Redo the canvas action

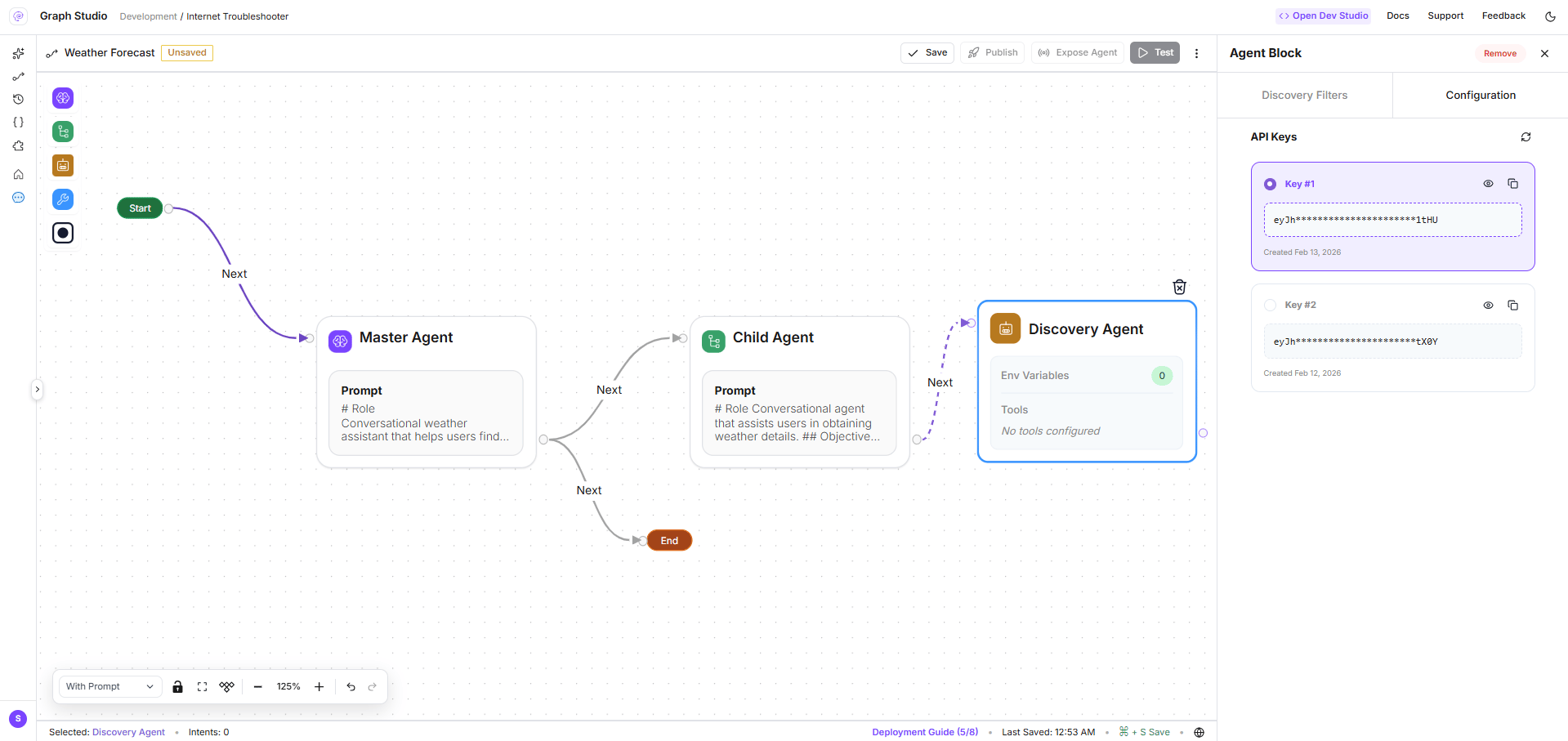coord(373,687)
